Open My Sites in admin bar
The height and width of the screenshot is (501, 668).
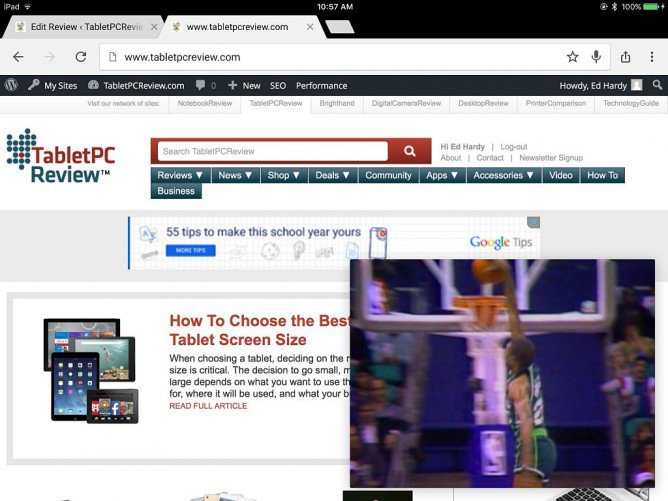(52, 85)
